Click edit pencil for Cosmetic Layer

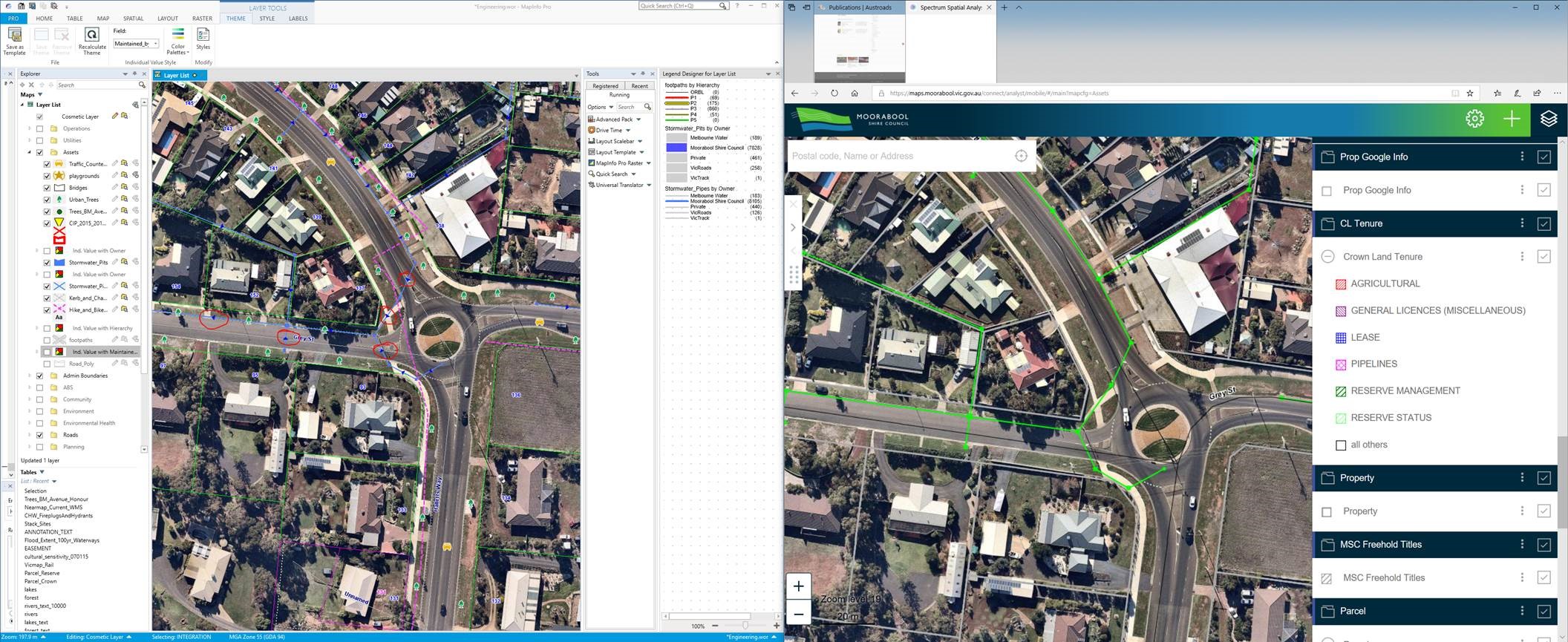(114, 117)
